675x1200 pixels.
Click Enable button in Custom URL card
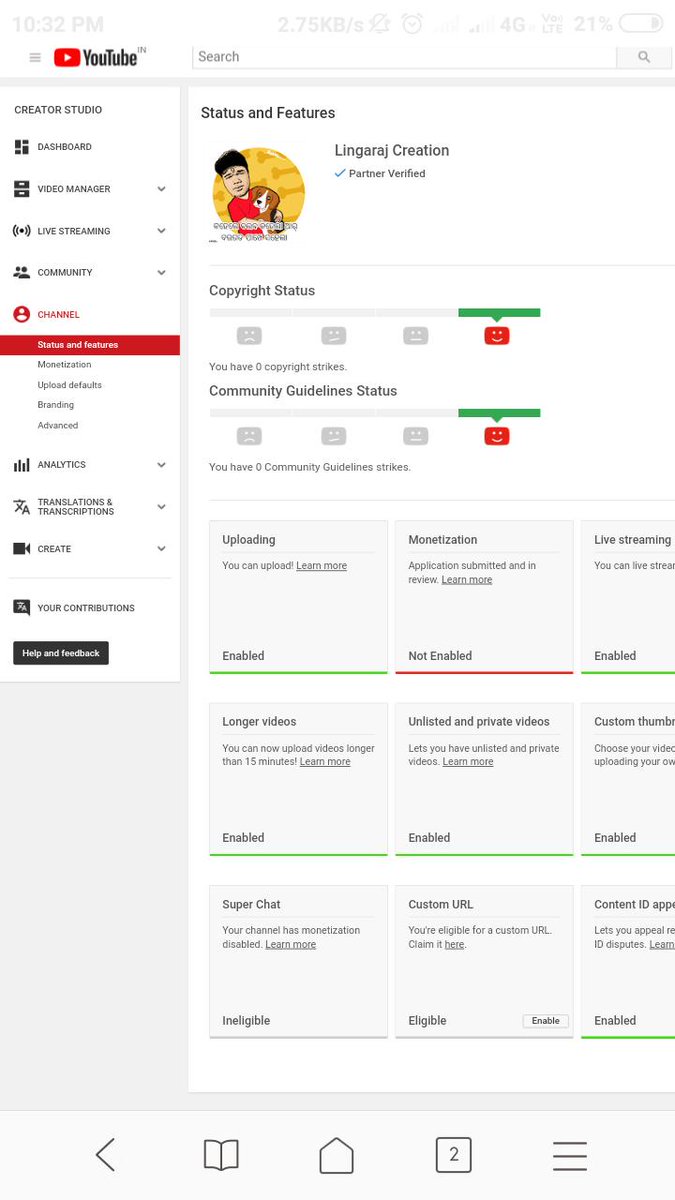pyautogui.click(x=546, y=1021)
